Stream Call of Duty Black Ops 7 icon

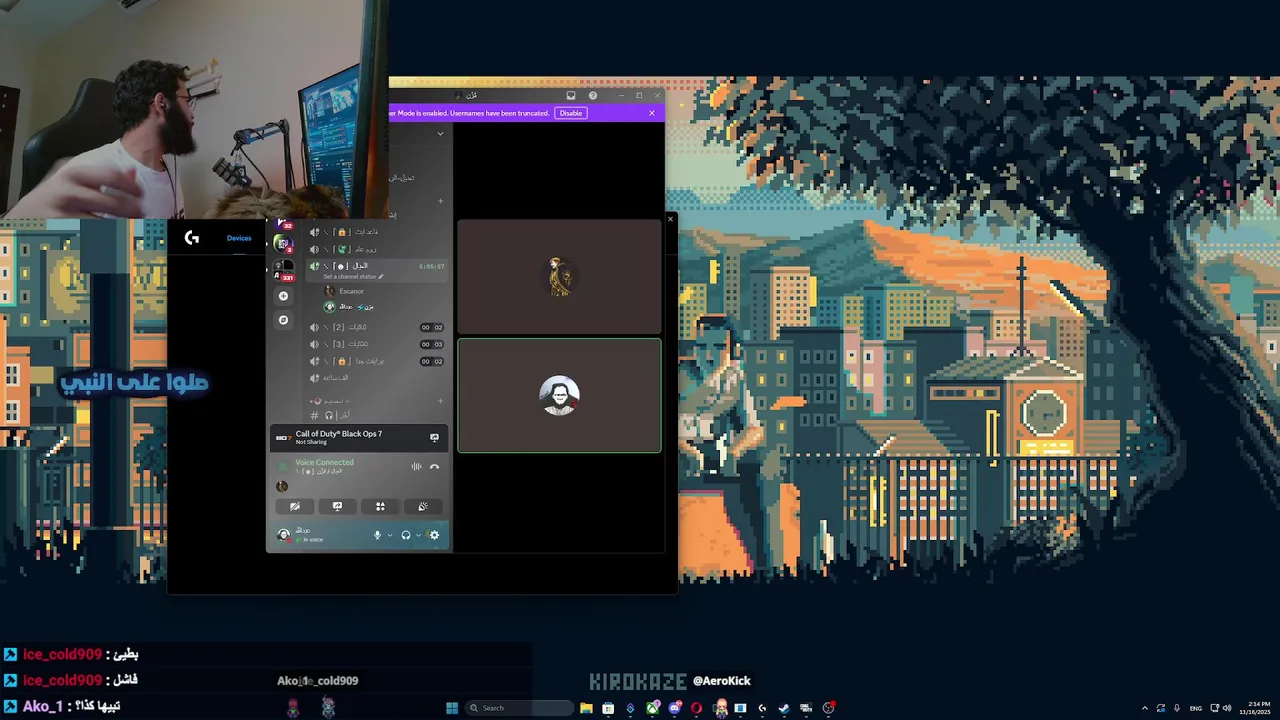point(434,437)
